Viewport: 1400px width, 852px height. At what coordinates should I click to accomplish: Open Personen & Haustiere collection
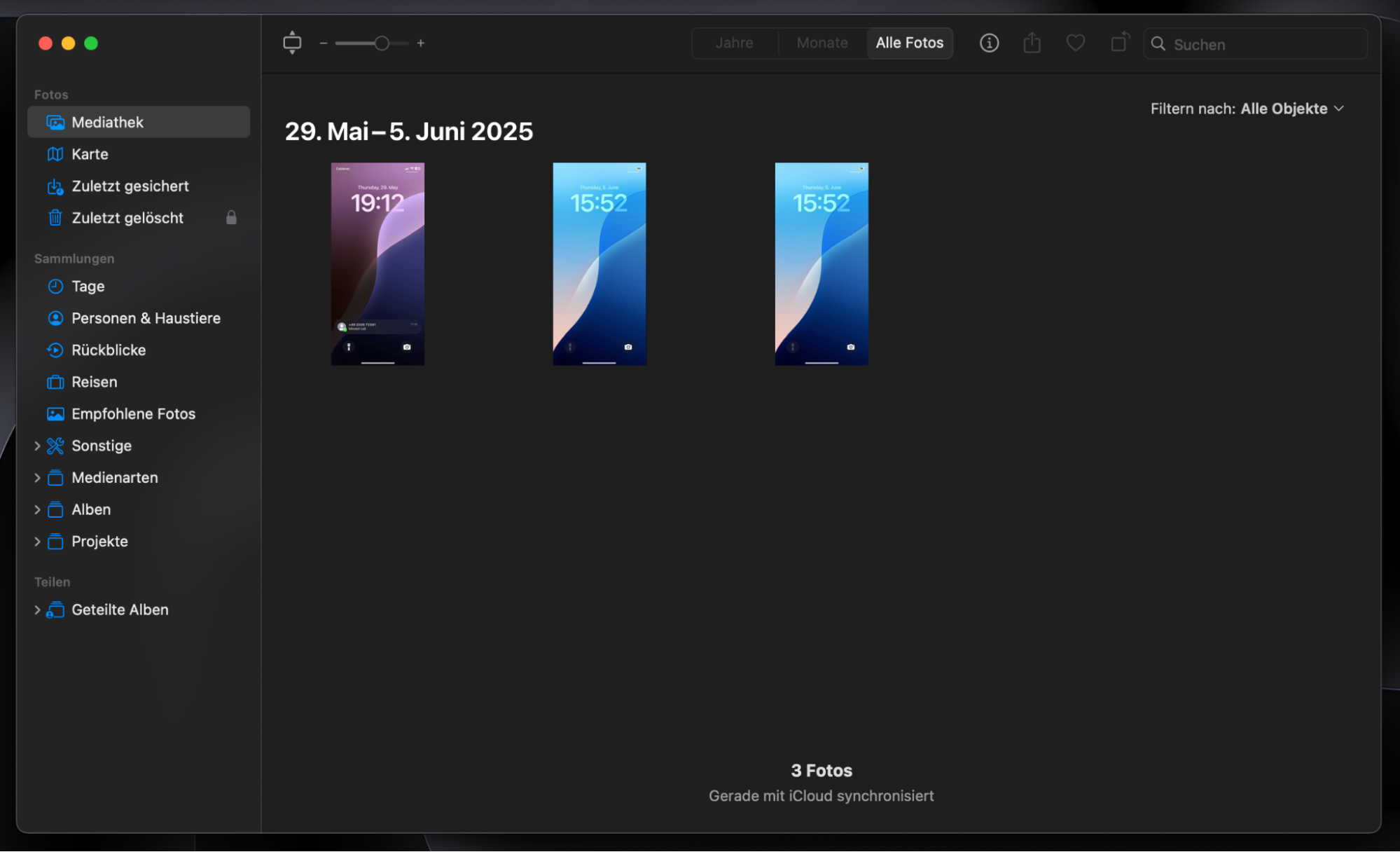coord(146,318)
